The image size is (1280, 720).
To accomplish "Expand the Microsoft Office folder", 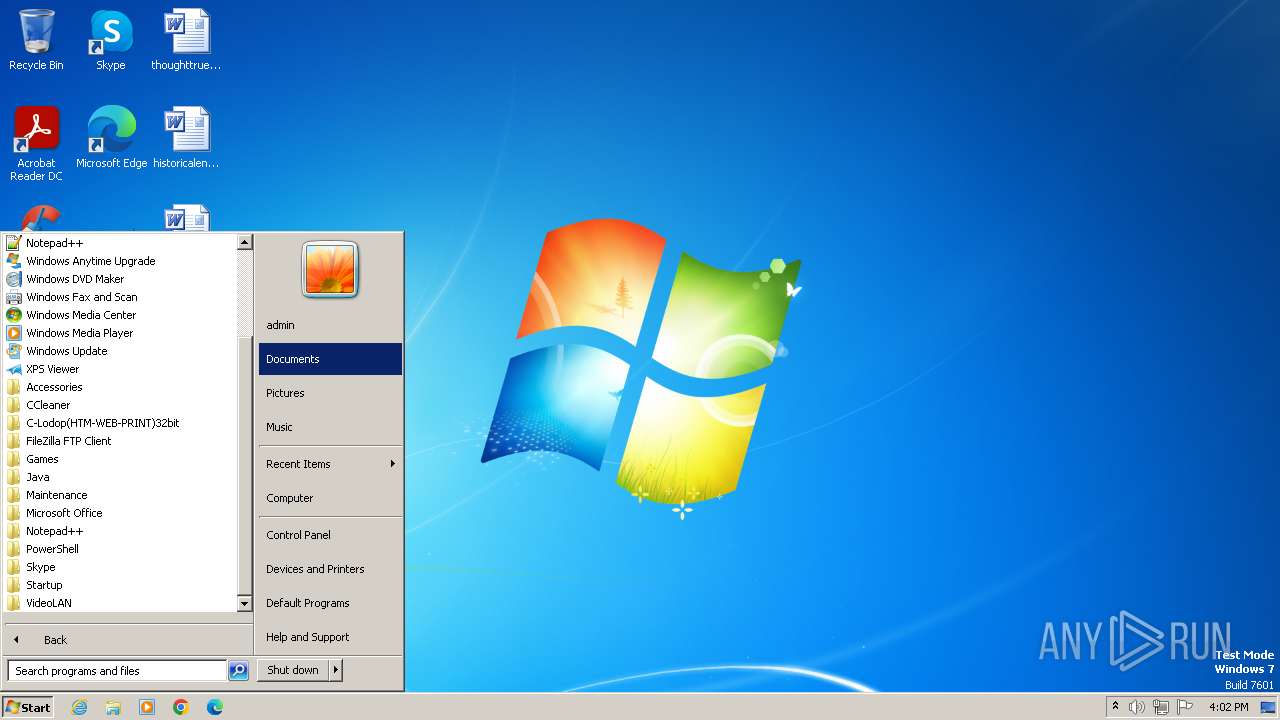I will click(x=64, y=513).
